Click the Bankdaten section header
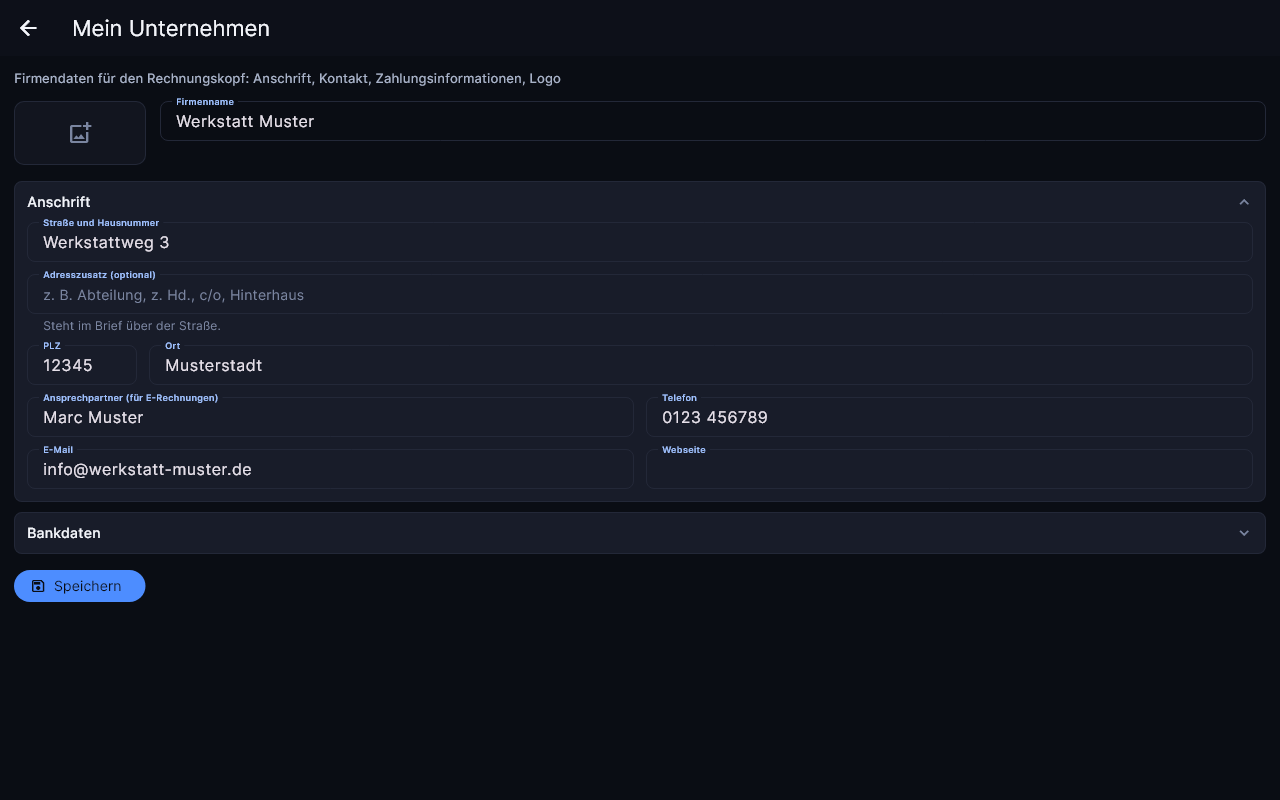 pyautogui.click(x=640, y=533)
